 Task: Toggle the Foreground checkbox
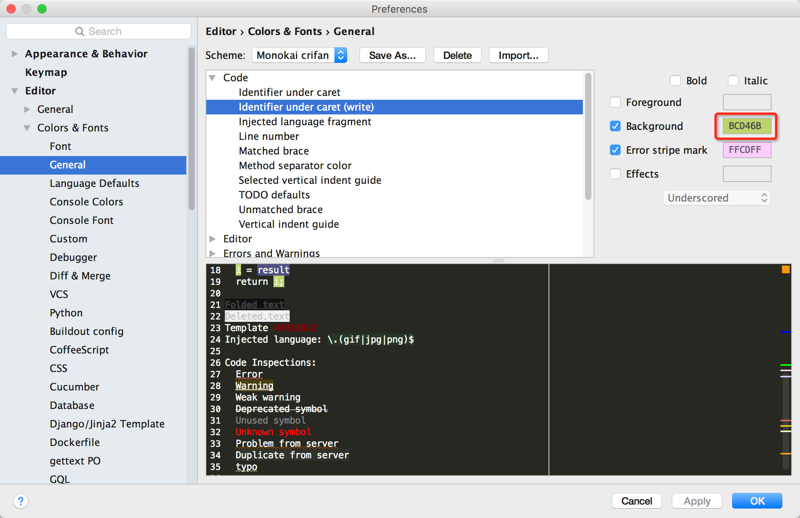[x=616, y=102]
